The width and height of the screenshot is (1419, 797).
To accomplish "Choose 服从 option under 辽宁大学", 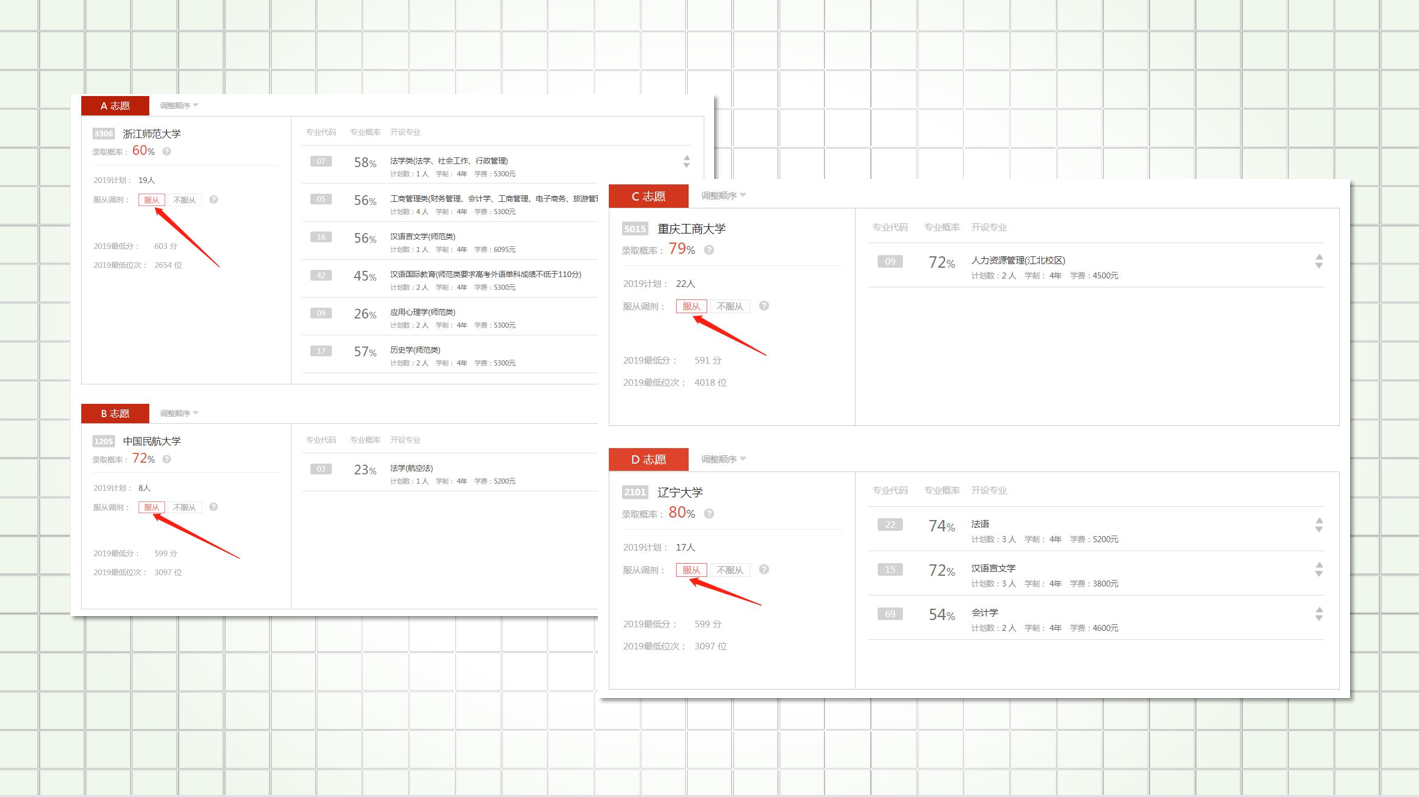I will point(691,570).
